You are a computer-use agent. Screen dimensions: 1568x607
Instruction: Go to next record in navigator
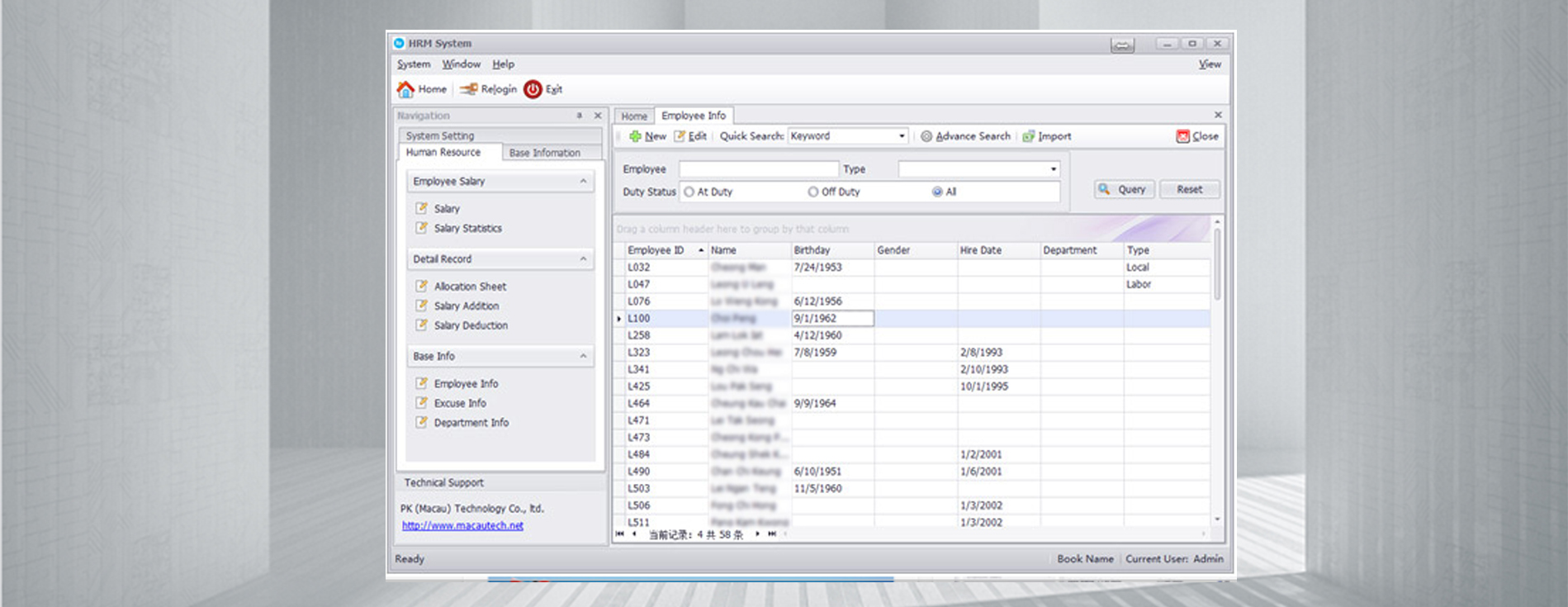click(x=757, y=534)
